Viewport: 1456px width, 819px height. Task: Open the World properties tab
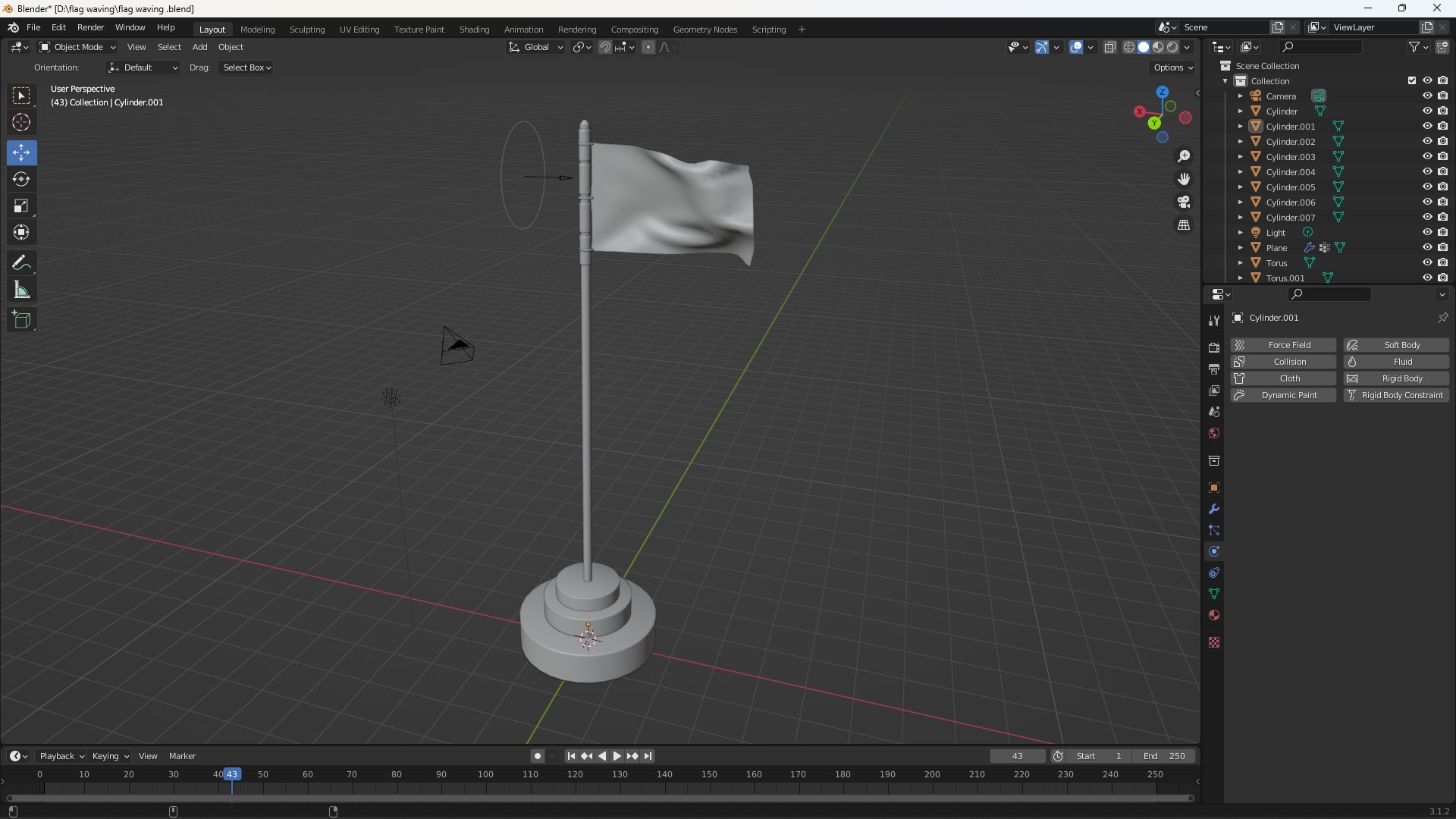tap(1213, 433)
